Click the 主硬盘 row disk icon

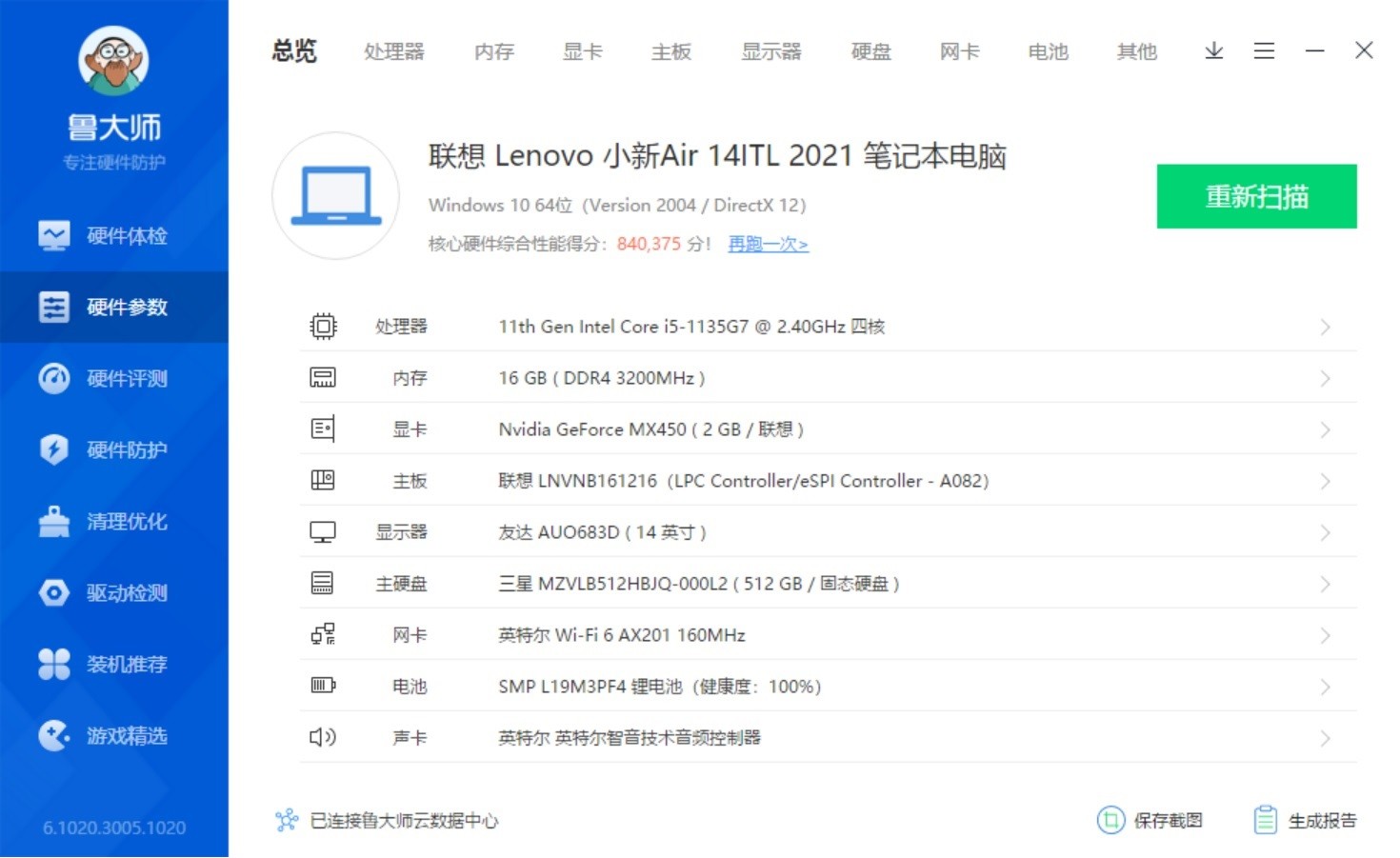tap(323, 583)
